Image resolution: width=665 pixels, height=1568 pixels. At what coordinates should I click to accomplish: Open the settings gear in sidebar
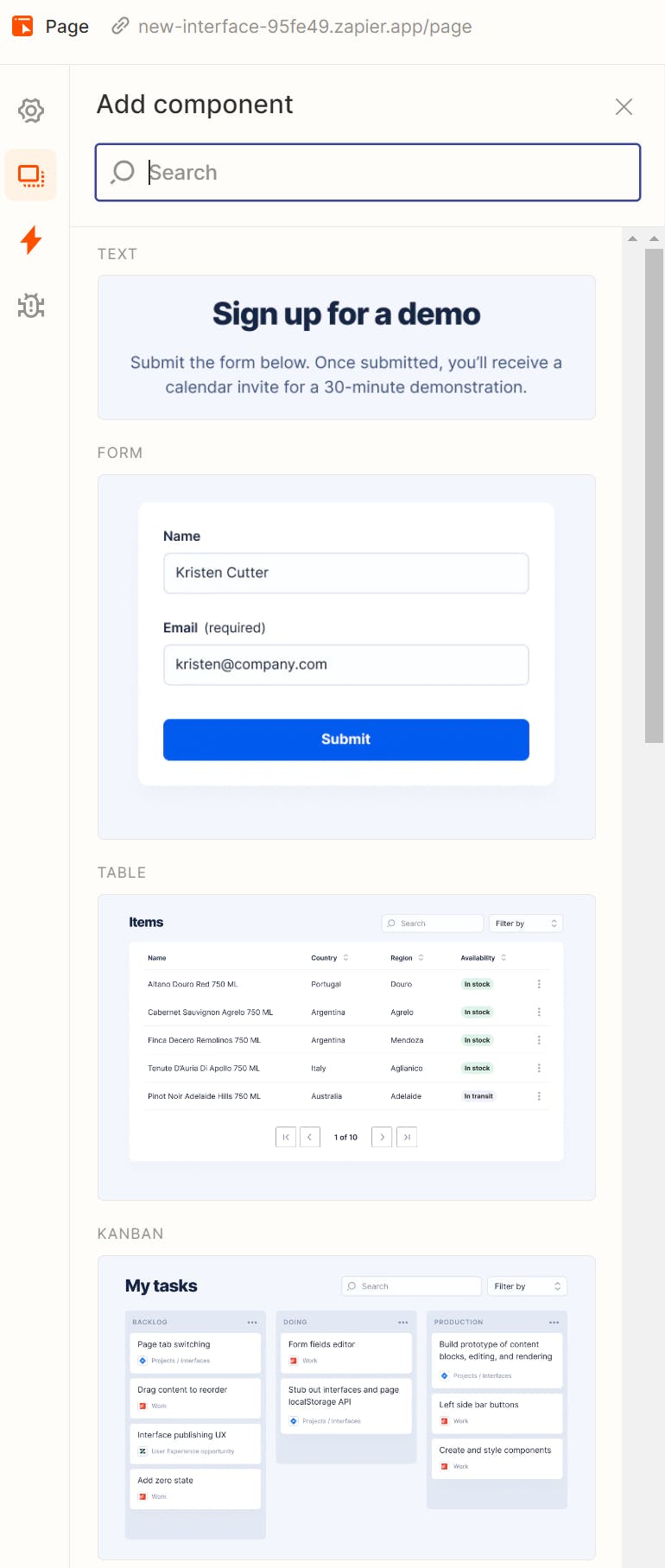(31, 111)
